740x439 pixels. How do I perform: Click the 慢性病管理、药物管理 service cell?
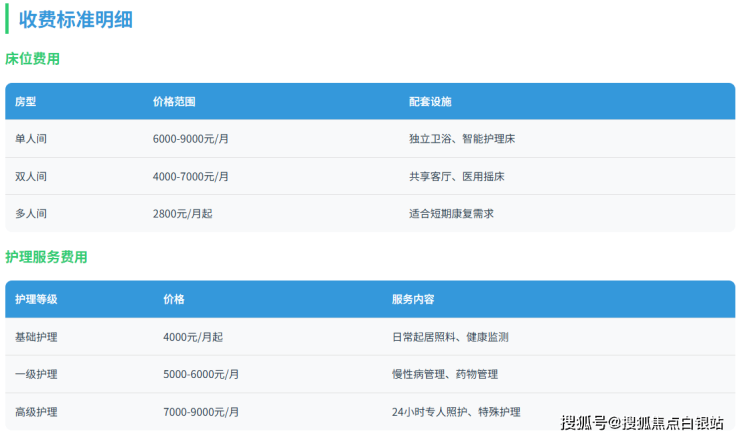445,374
